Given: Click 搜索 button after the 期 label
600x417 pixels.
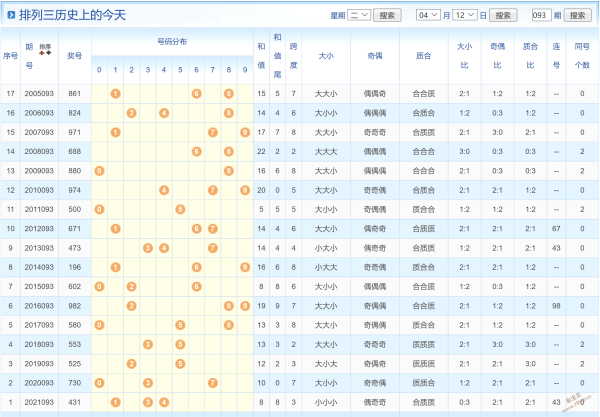Looking at the screenshot, I should point(577,15).
